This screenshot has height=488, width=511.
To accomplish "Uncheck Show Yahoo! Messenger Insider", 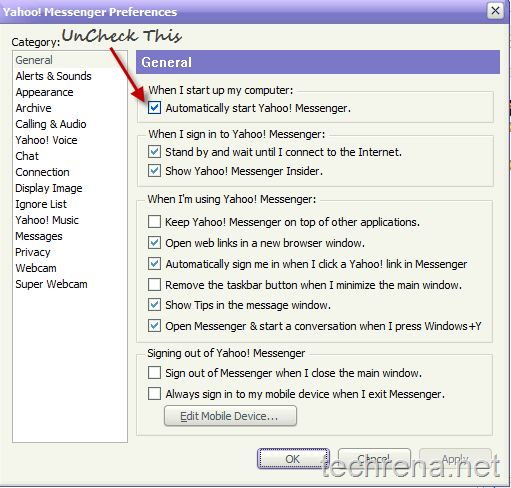I will (x=154, y=171).
